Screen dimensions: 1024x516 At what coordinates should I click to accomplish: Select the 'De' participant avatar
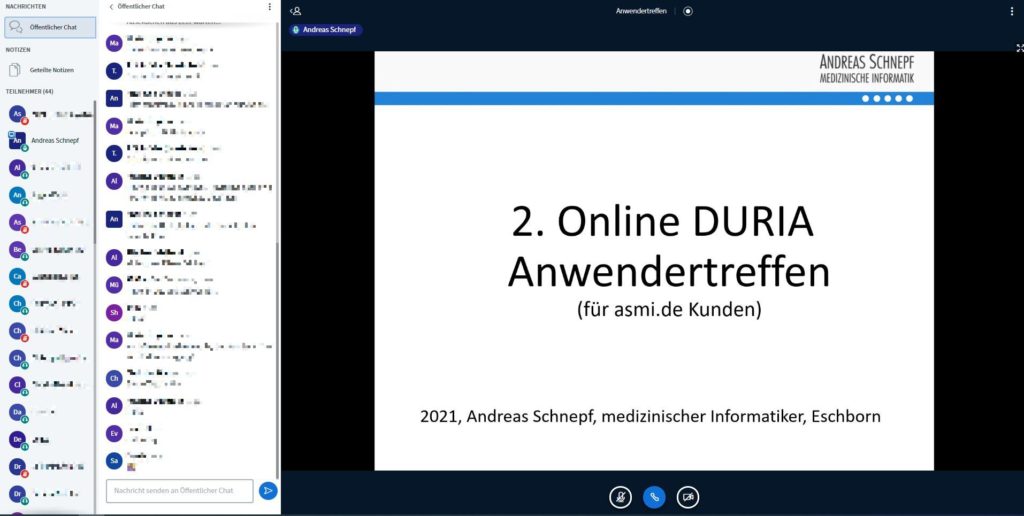pyautogui.click(x=18, y=440)
